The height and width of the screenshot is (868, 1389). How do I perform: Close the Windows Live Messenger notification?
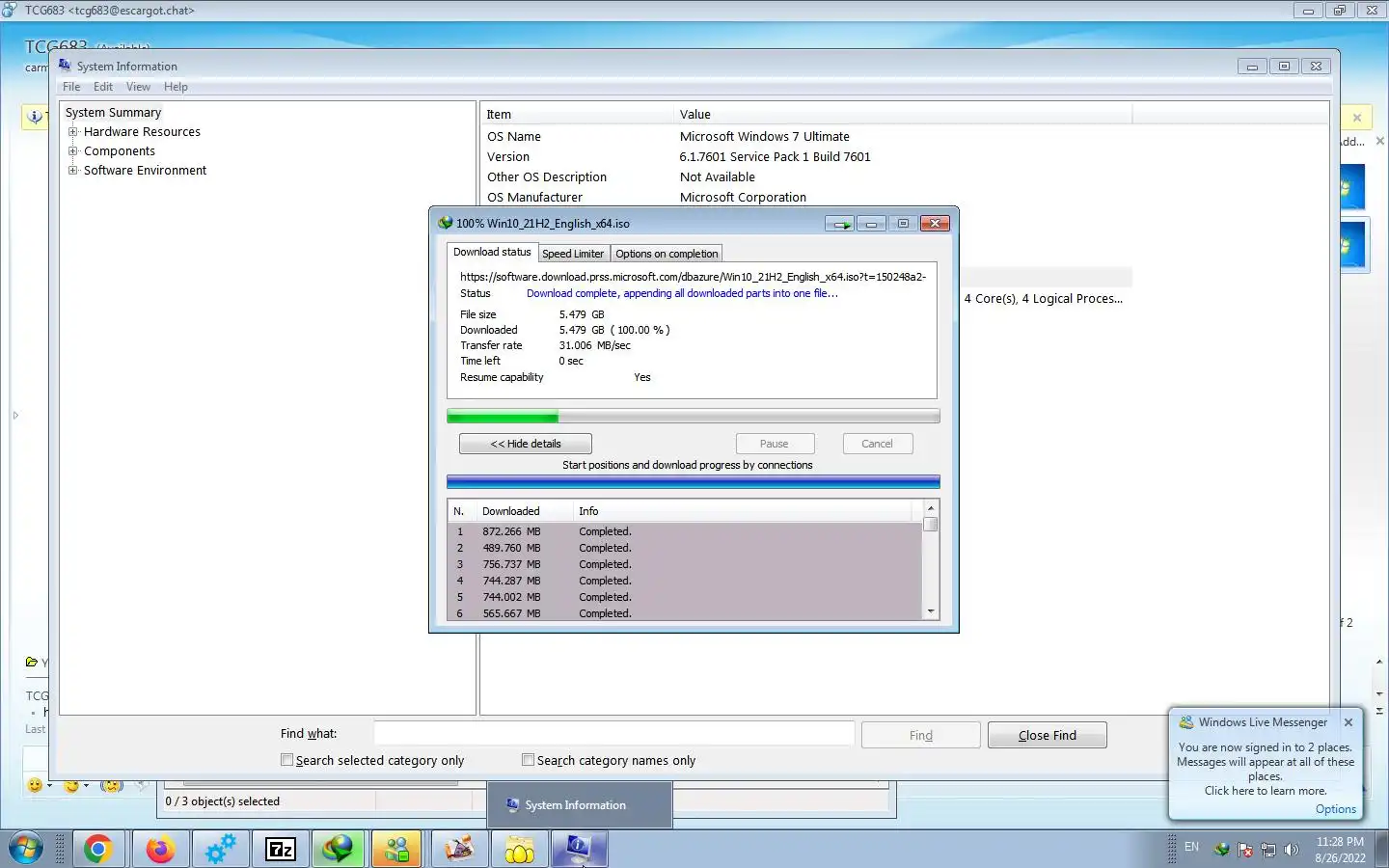pyautogui.click(x=1348, y=722)
